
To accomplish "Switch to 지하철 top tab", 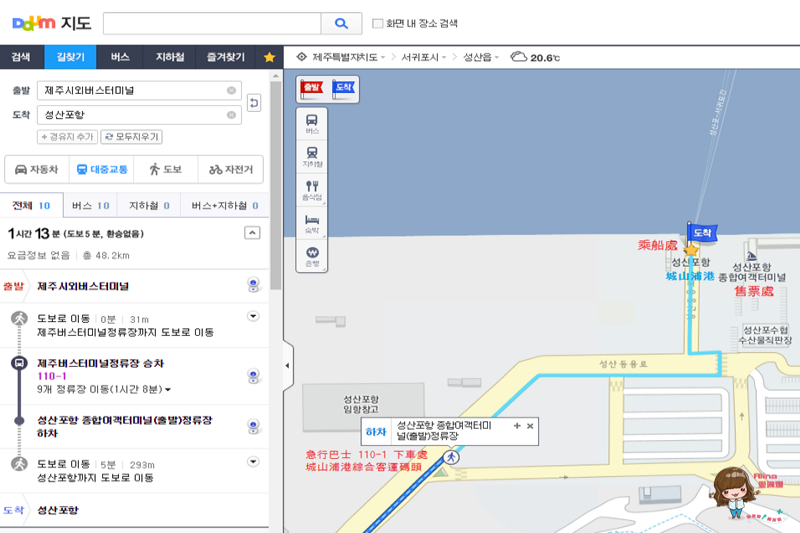I will [170, 57].
